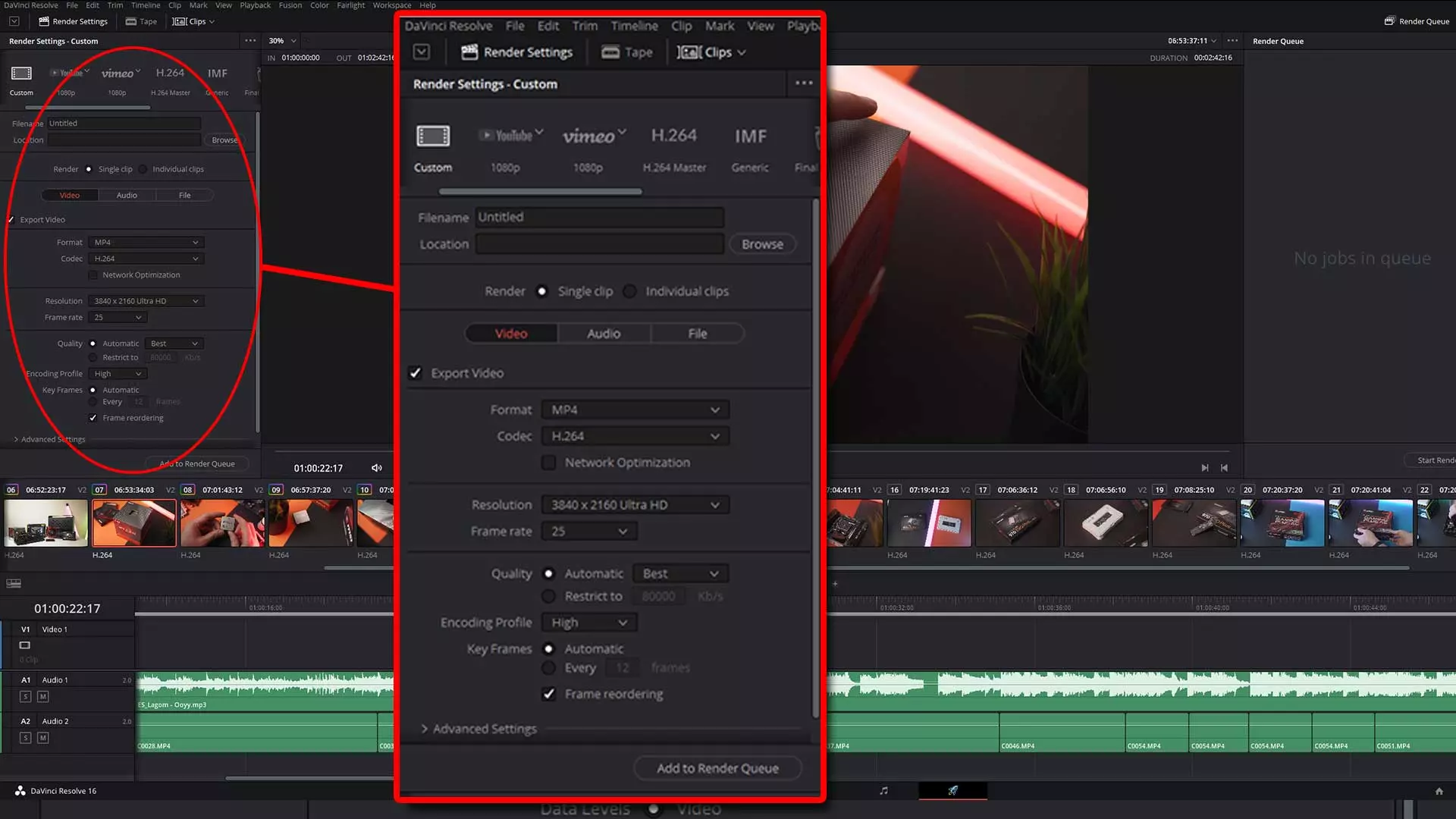Click the panel toggle icon left of the enlarged Render Settings
This screenshot has width=1456, height=819.
tap(422, 52)
